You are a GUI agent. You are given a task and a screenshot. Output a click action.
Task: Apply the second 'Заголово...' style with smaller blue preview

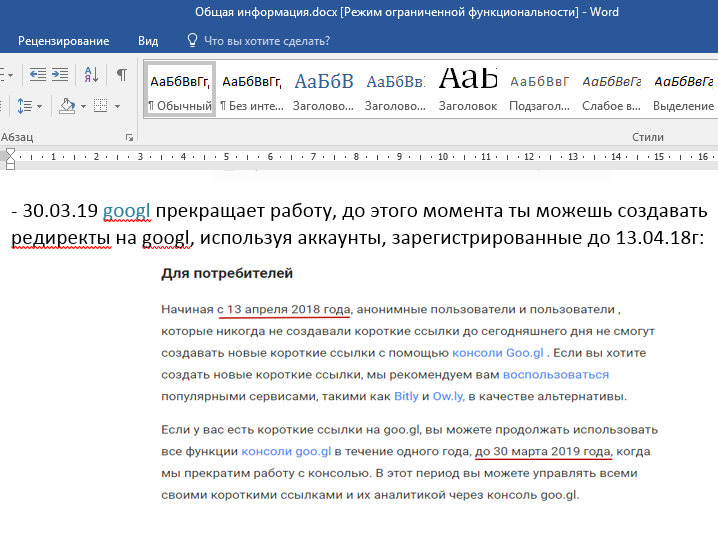coord(395,89)
